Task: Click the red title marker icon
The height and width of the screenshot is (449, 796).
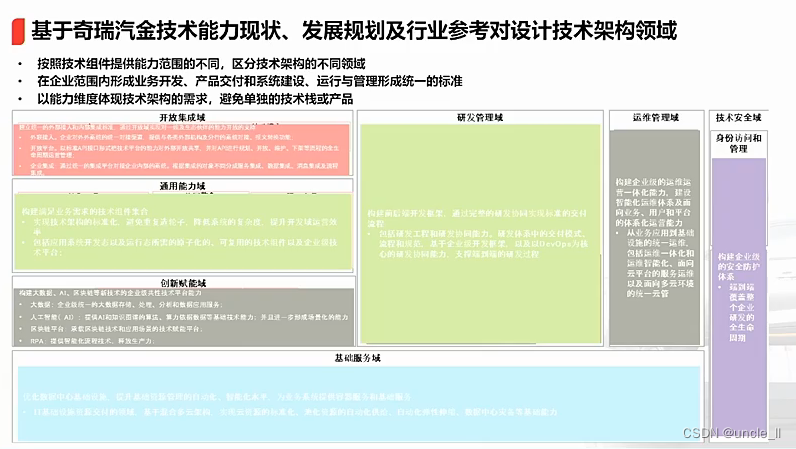Action: click(x=18, y=31)
